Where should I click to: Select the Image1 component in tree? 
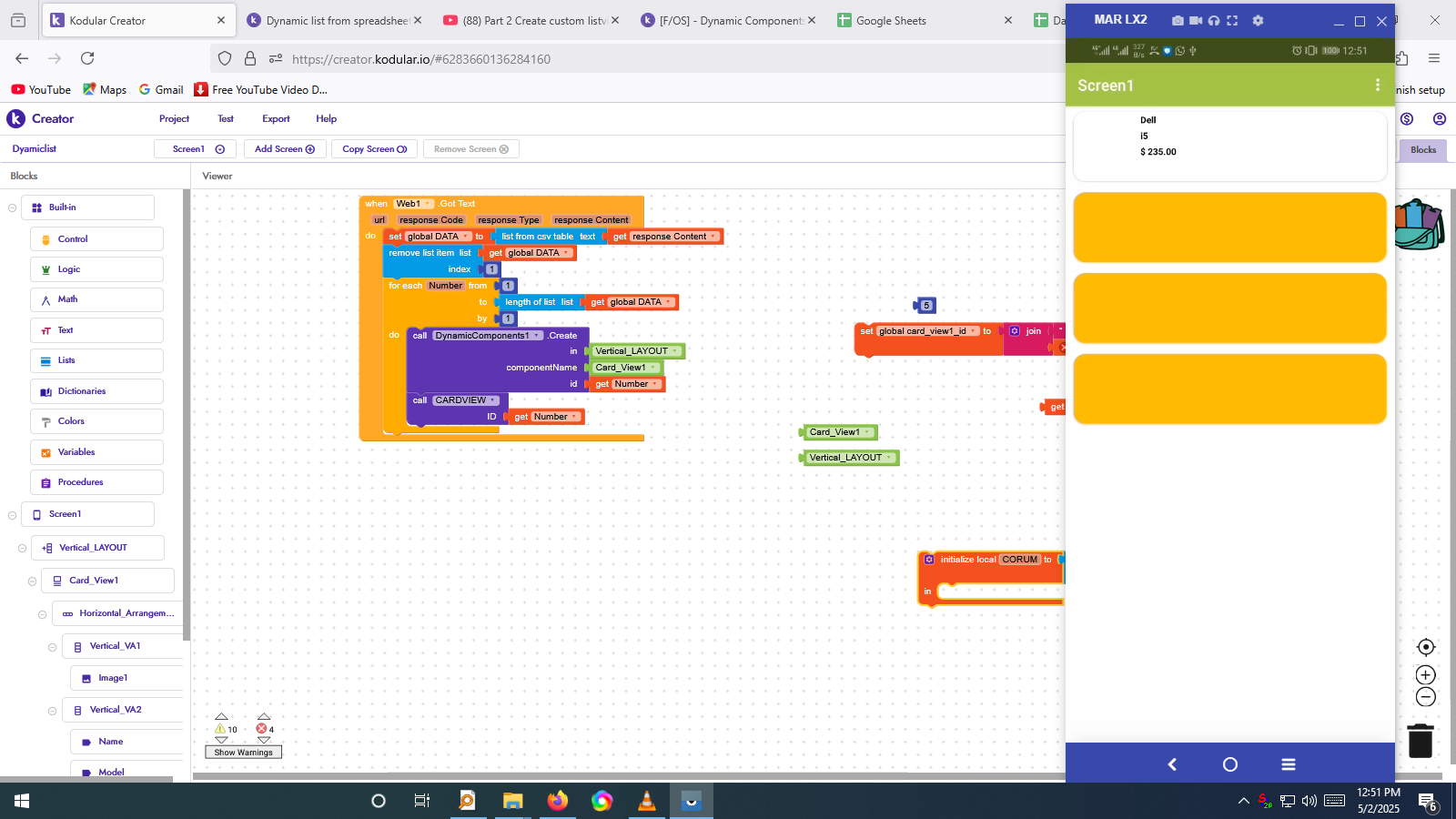(x=127, y=678)
